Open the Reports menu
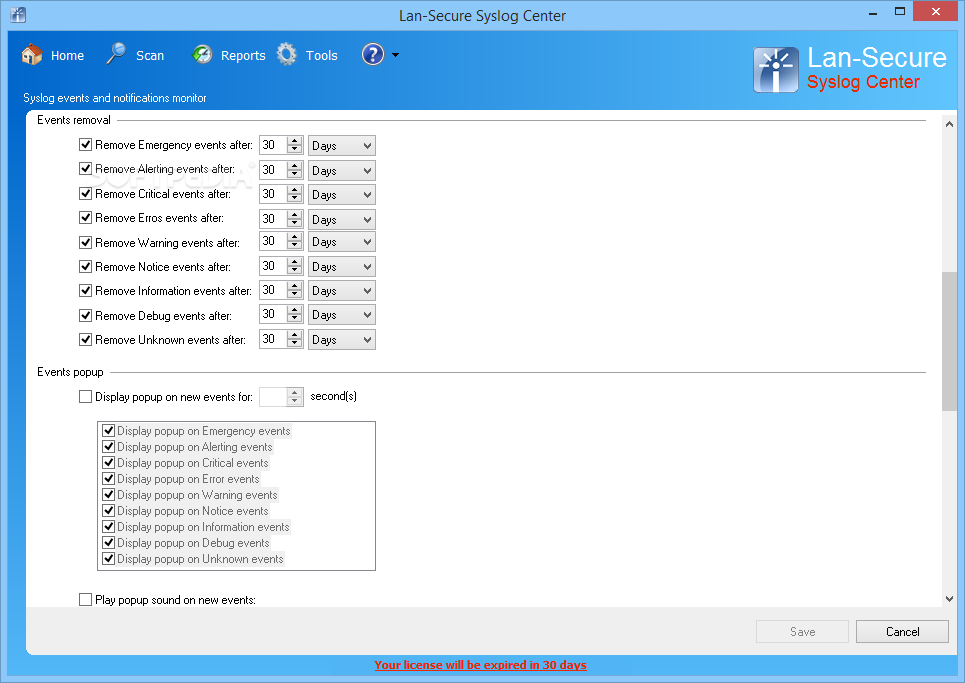This screenshot has width=965, height=683. point(243,55)
